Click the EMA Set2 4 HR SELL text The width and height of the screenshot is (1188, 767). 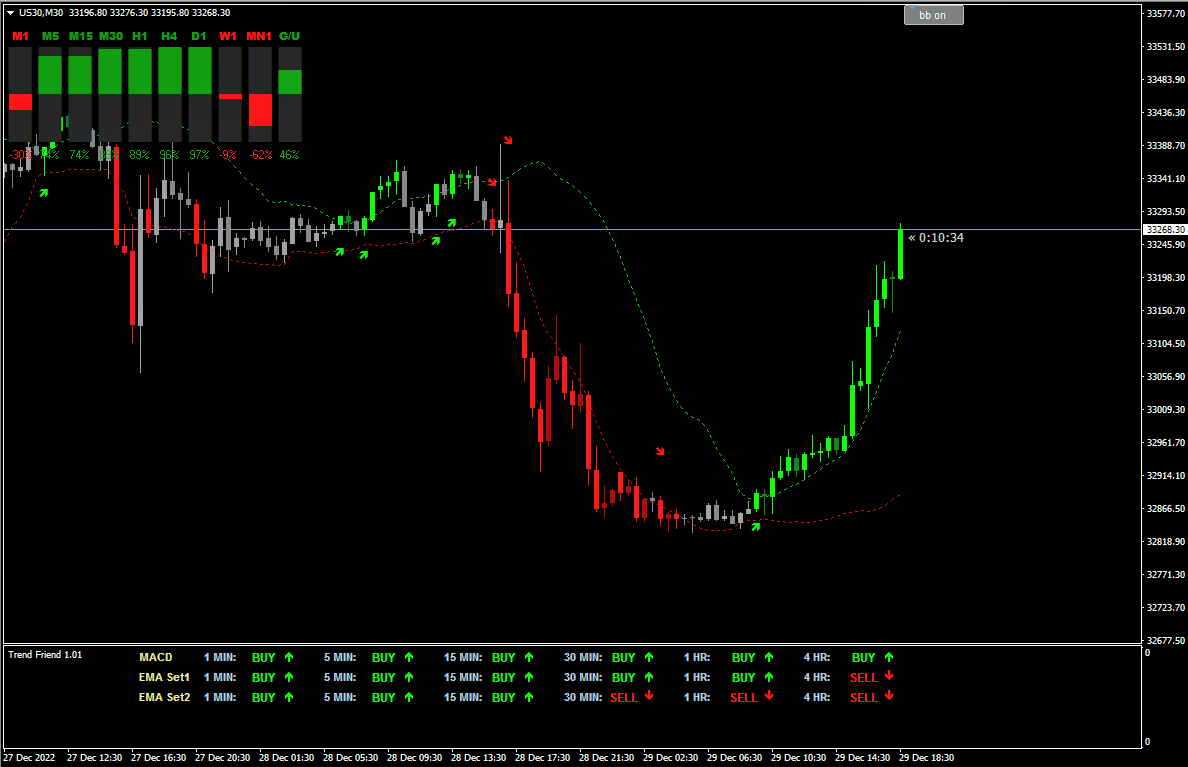click(864, 697)
